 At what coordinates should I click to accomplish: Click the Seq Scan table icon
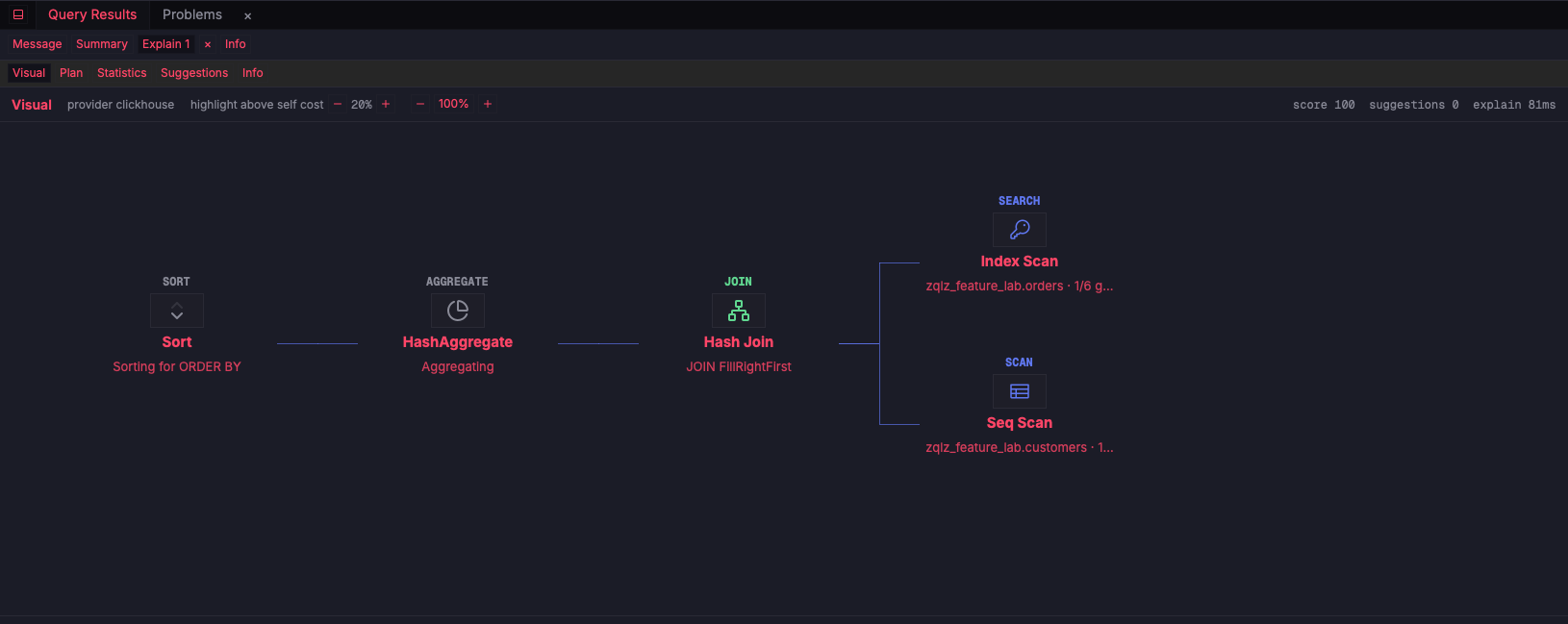[x=1020, y=391]
